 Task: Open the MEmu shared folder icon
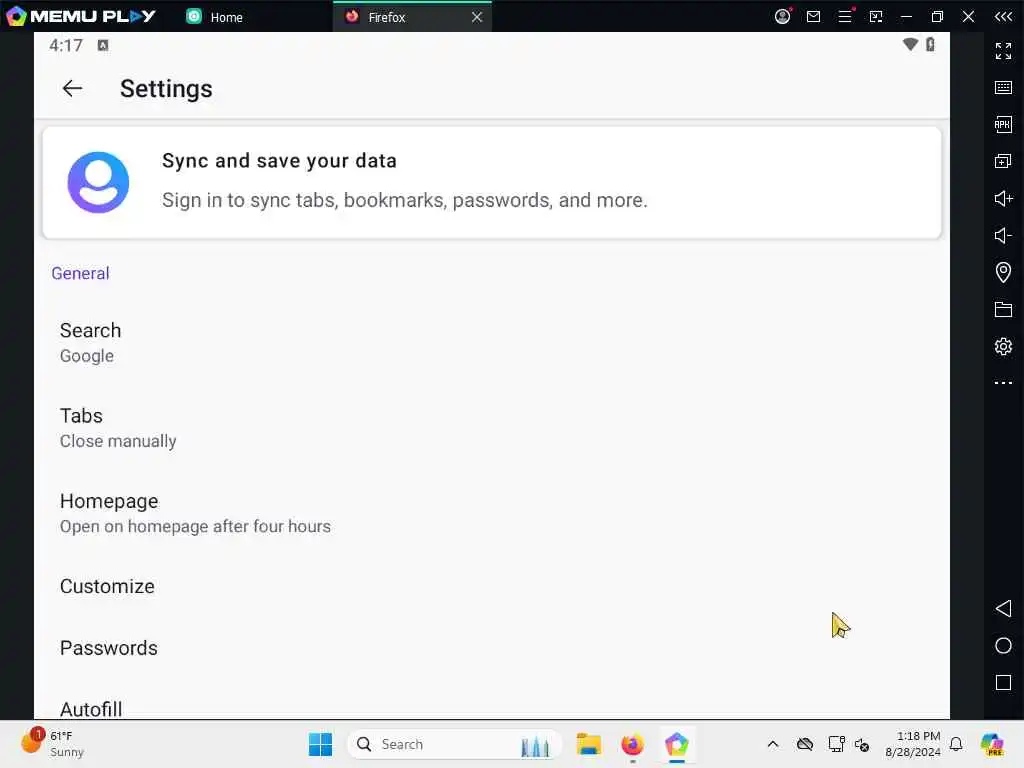[x=1003, y=309]
